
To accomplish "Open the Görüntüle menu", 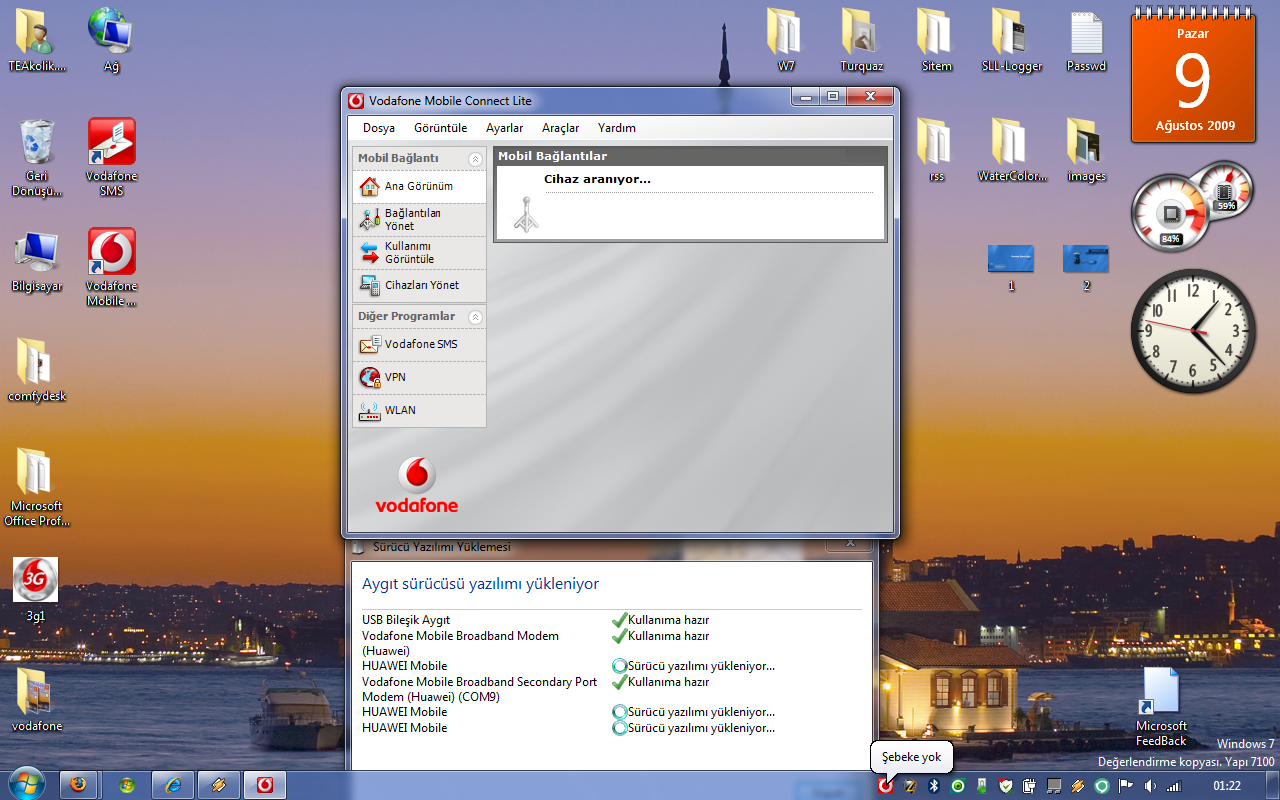I will click(441, 128).
